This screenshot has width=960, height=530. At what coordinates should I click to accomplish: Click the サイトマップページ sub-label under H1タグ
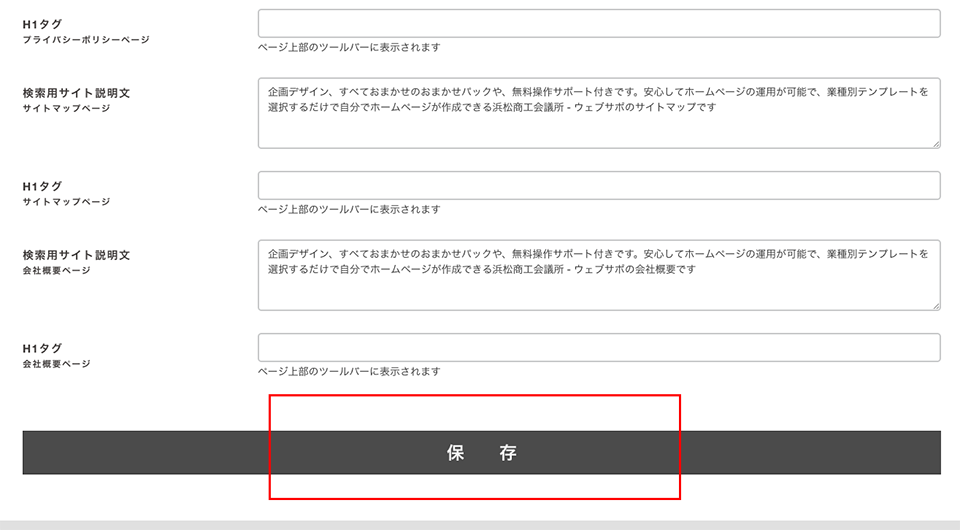pyautogui.click(x=66, y=202)
